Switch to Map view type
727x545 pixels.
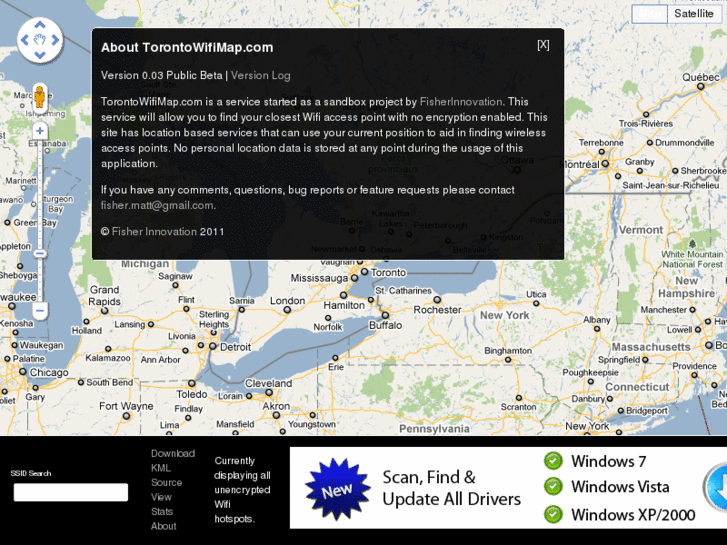[x=650, y=13]
